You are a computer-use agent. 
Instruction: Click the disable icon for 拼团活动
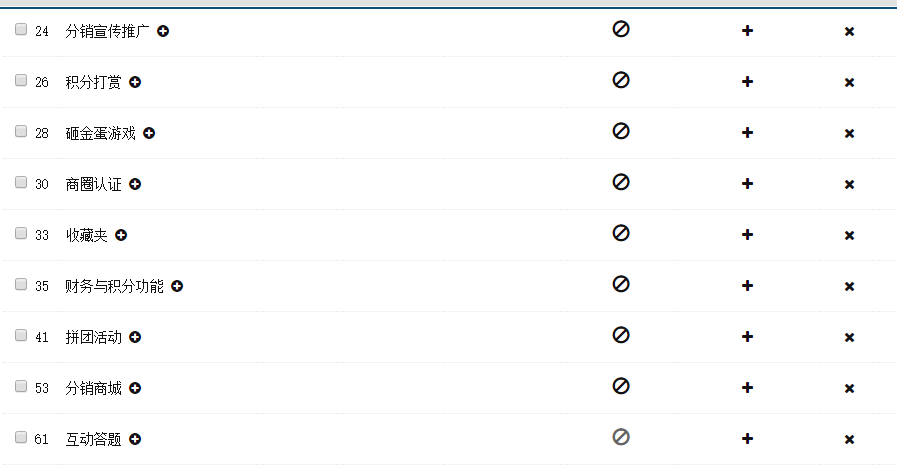pos(621,335)
